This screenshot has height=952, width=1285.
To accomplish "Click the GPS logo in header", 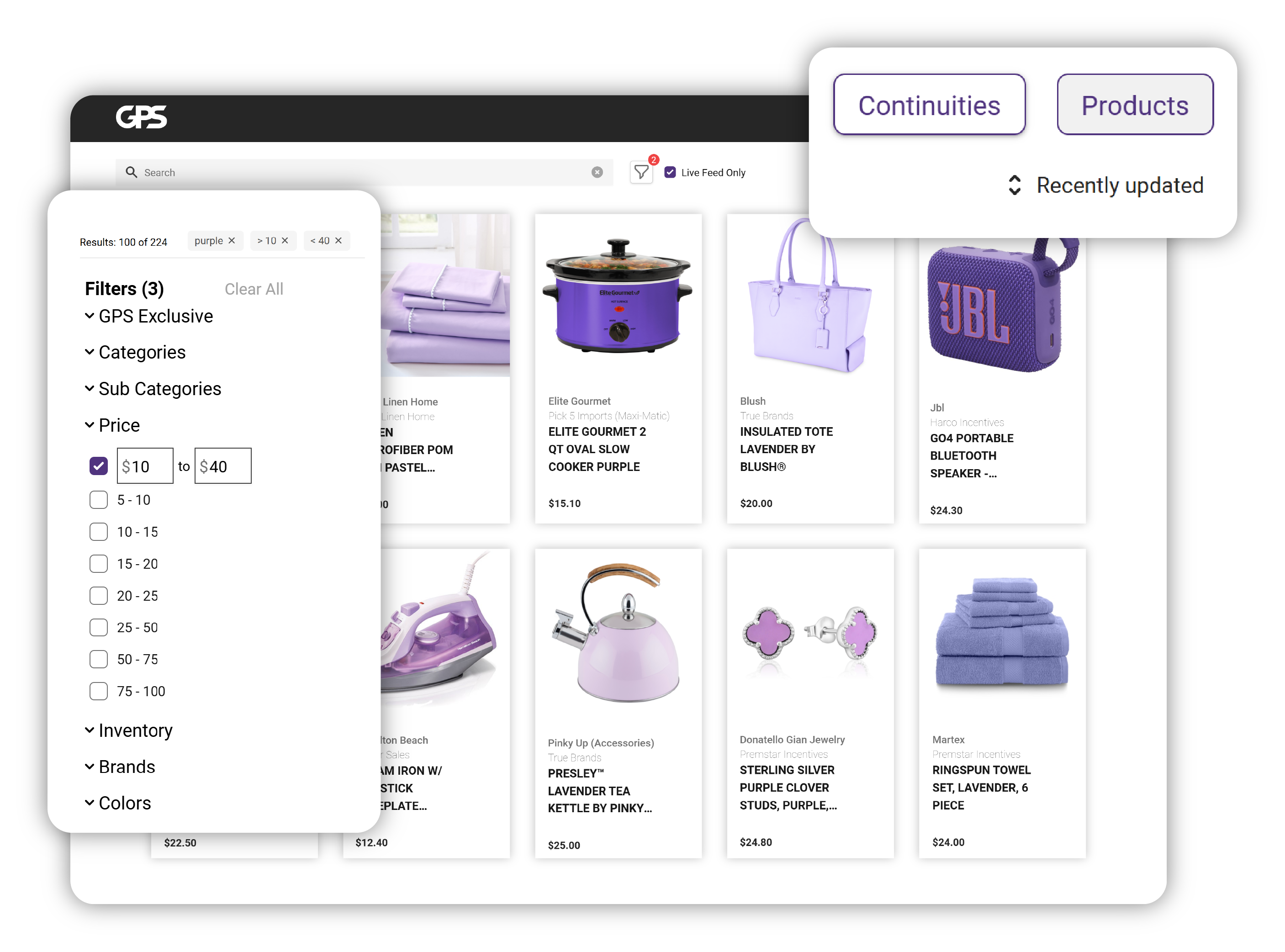I will (x=141, y=117).
